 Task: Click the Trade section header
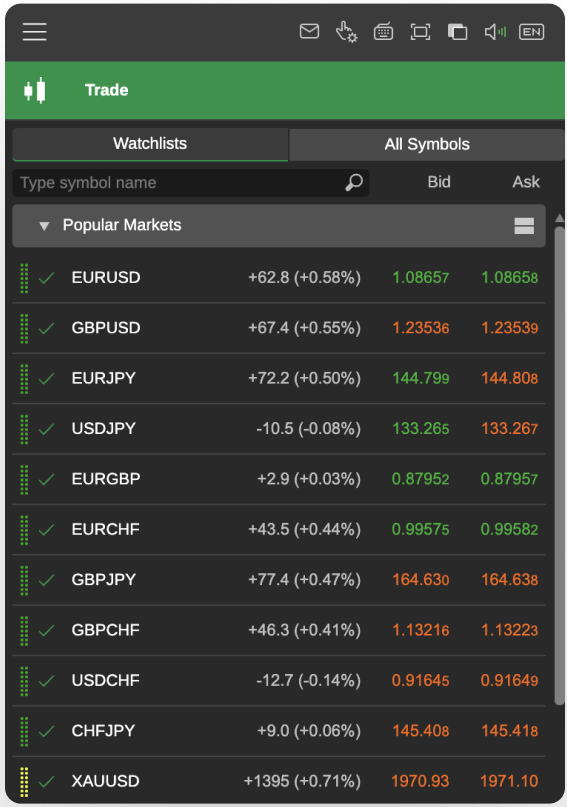[285, 91]
